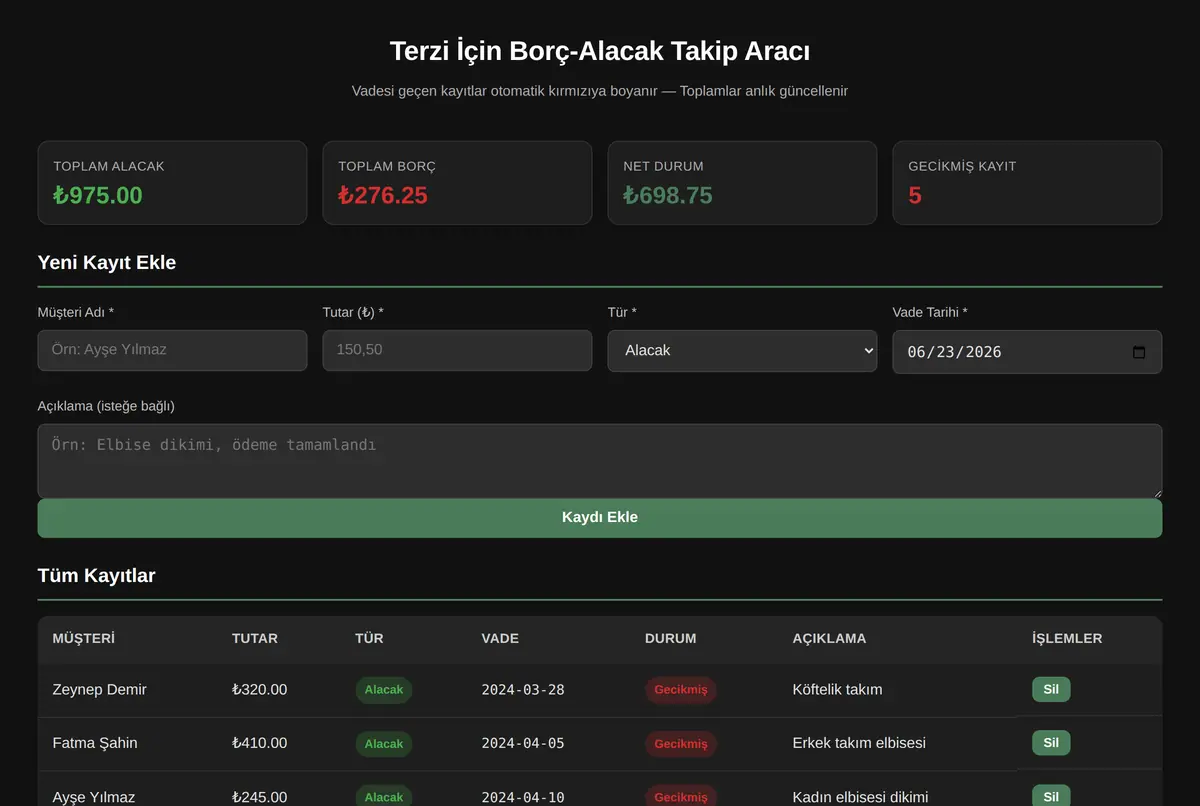Click the 2024-03-28 due date cell
1200x806 pixels.
coord(523,690)
